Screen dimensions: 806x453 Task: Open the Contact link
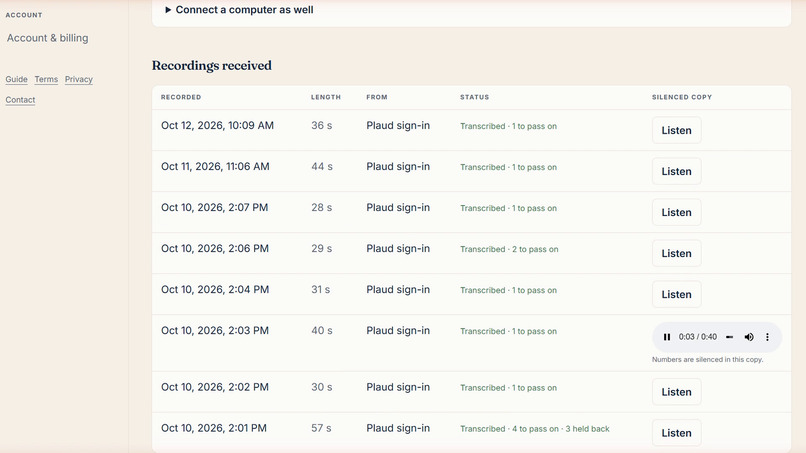21,100
